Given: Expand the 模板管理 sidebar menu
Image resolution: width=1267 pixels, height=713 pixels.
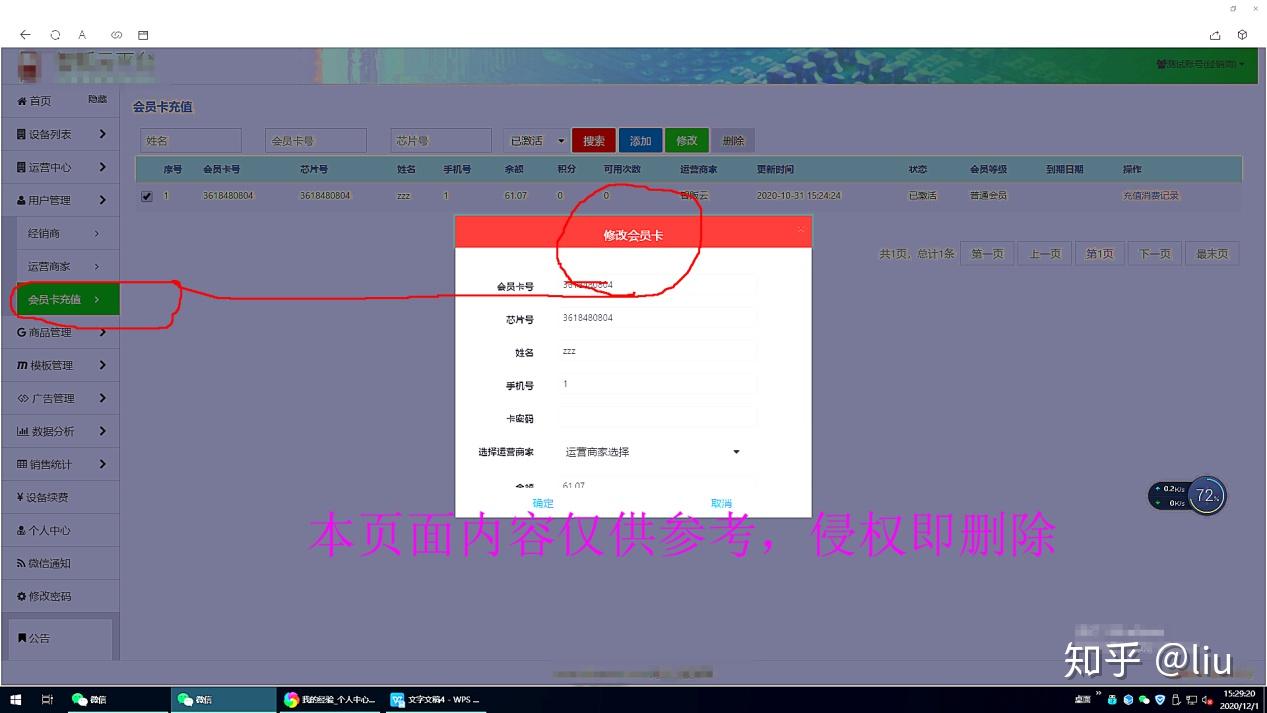Looking at the screenshot, I should (60, 365).
